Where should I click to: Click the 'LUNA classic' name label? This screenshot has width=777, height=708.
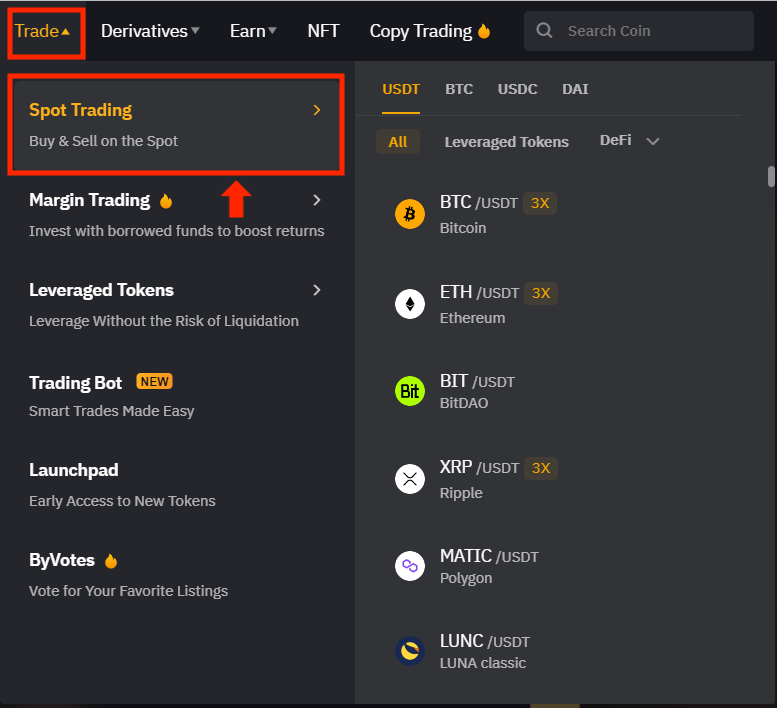(x=483, y=663)
